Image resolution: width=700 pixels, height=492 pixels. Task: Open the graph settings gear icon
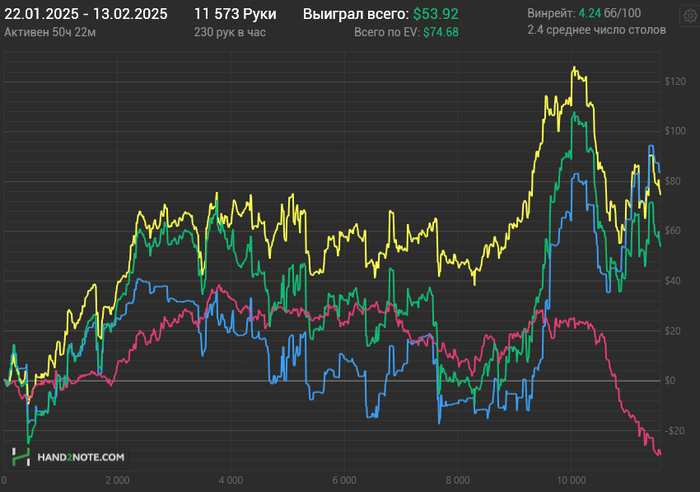point(690,17)
